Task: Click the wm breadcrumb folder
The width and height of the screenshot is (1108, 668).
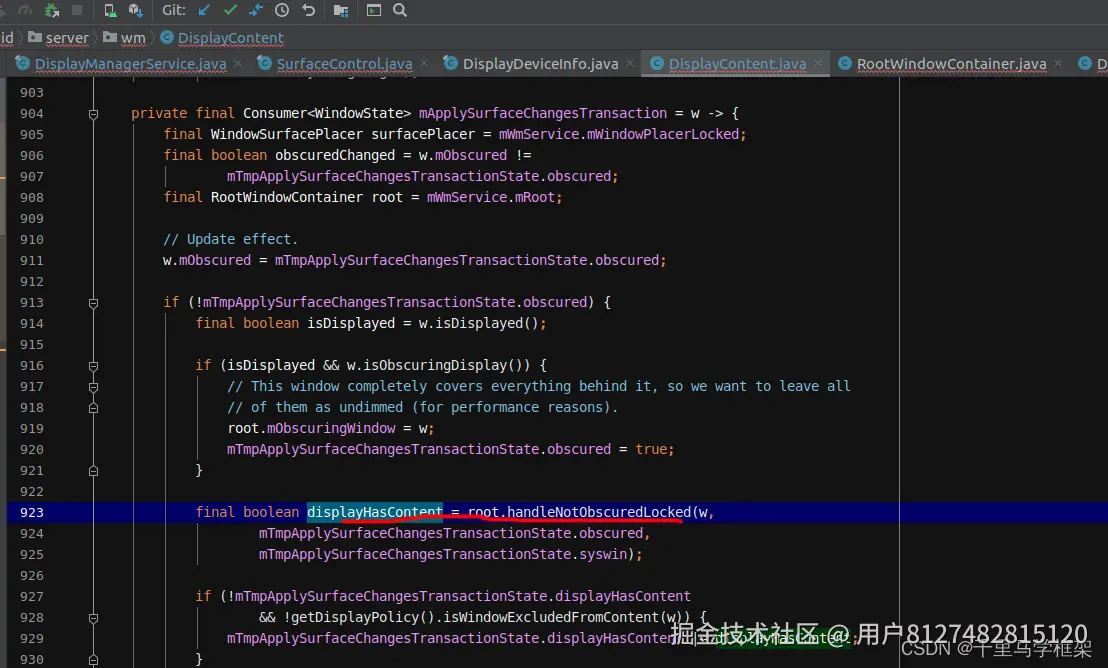Action: point(124,37)
